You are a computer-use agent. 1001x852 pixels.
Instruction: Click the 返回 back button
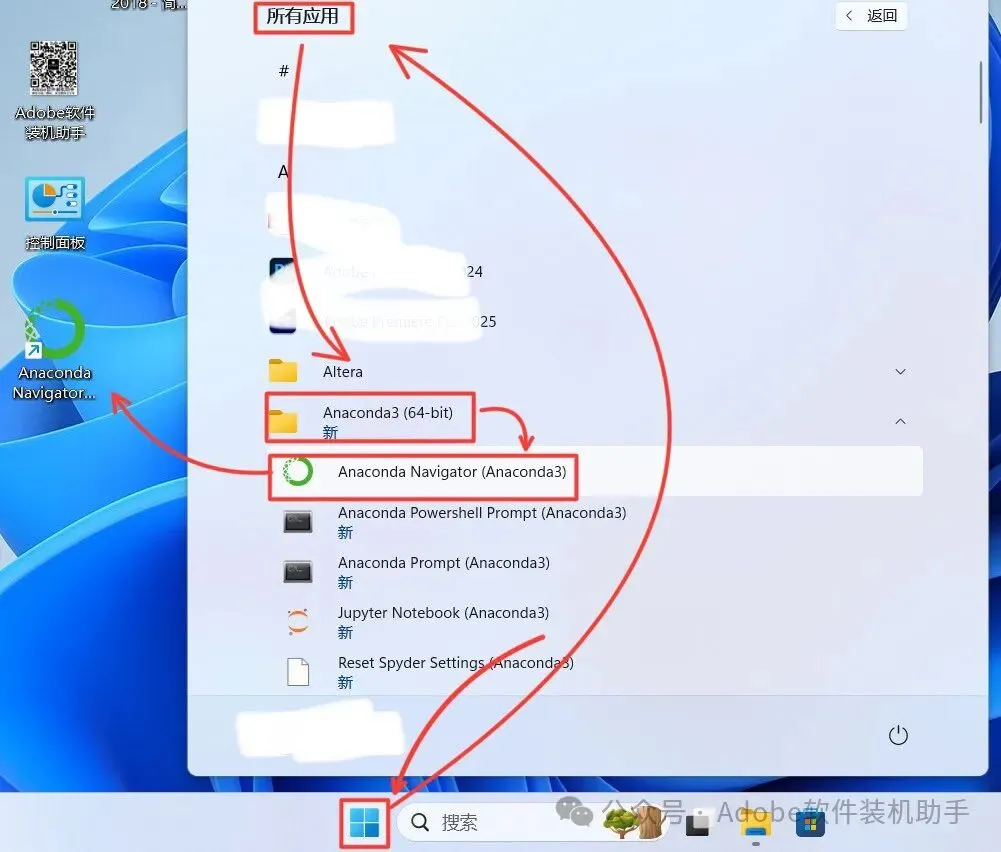[871, 15]
